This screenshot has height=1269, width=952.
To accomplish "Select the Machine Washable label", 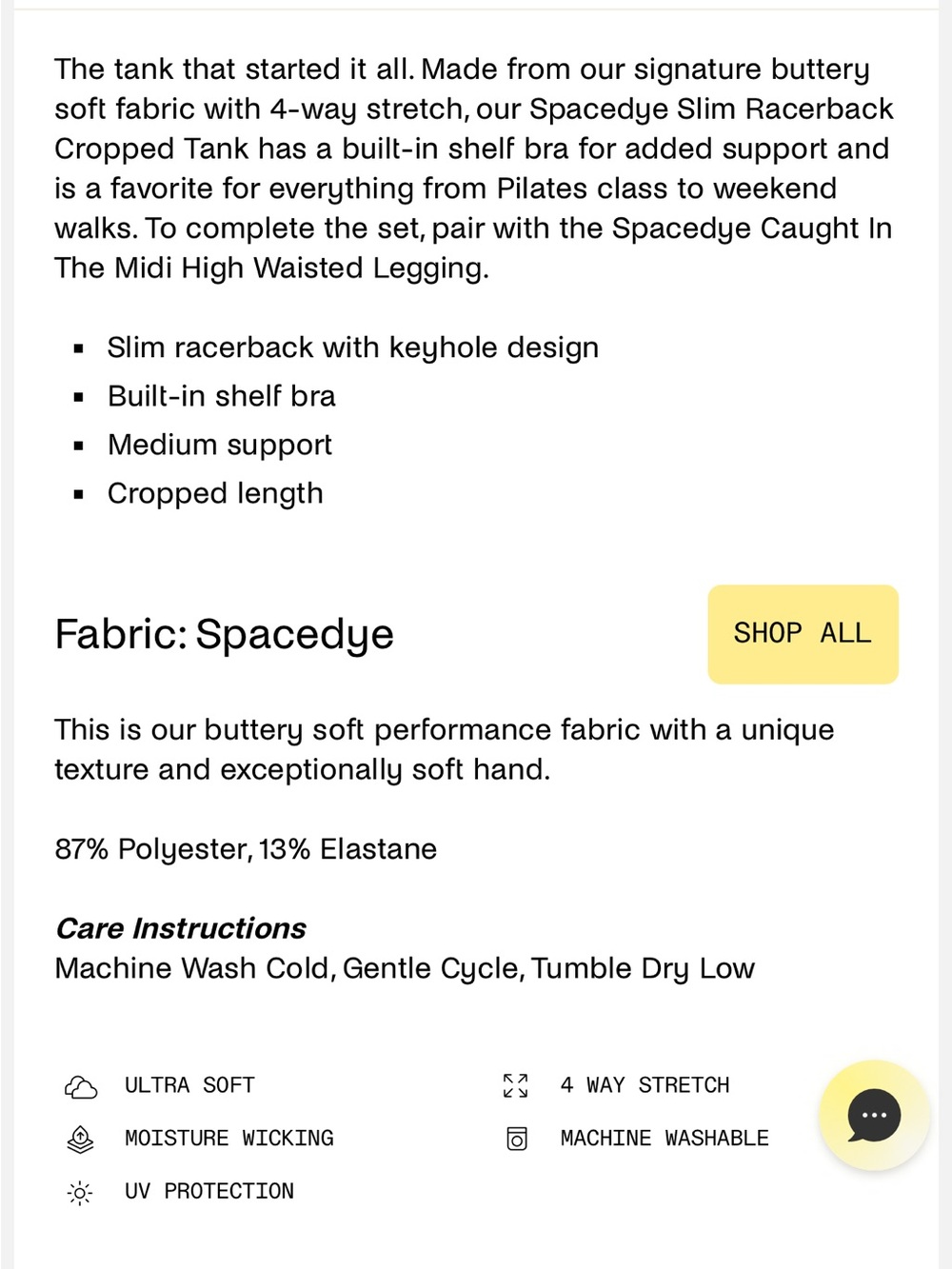I will (664, 1139).
